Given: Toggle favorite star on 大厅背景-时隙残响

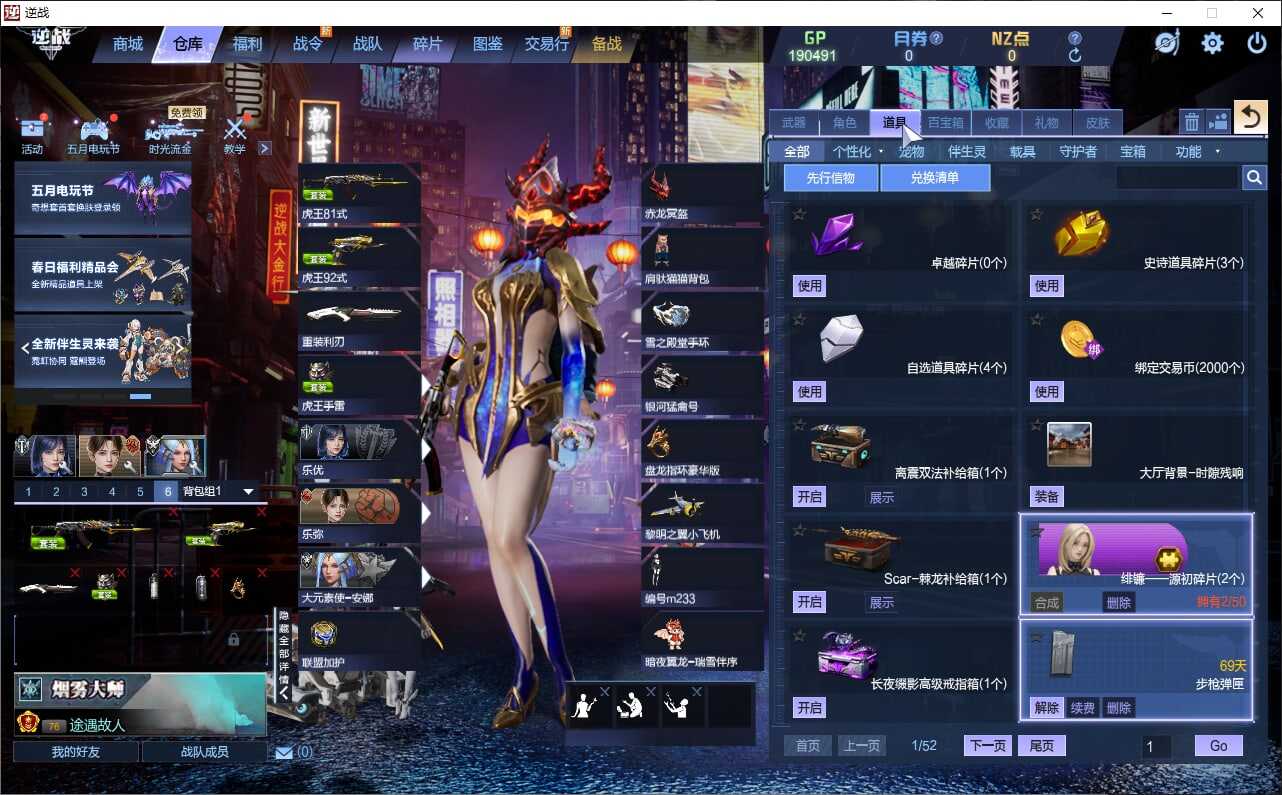Looking at the screenshot, I should point(1036,425).
